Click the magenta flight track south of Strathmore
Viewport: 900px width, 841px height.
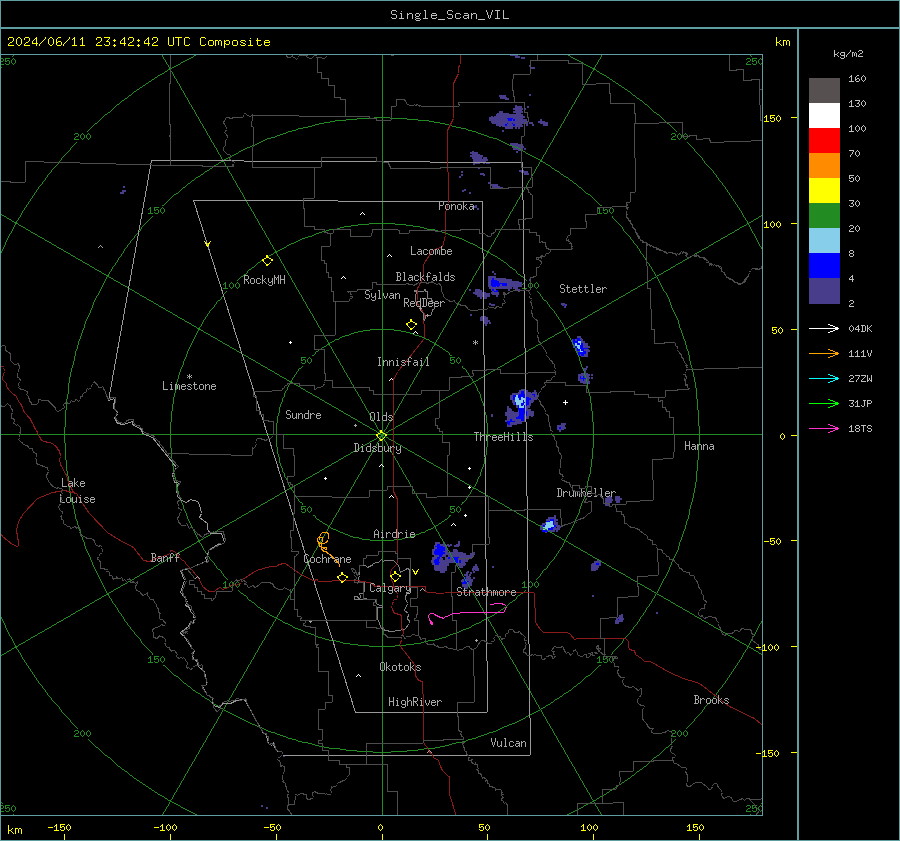pyautogui.click(x=467, y=613)
